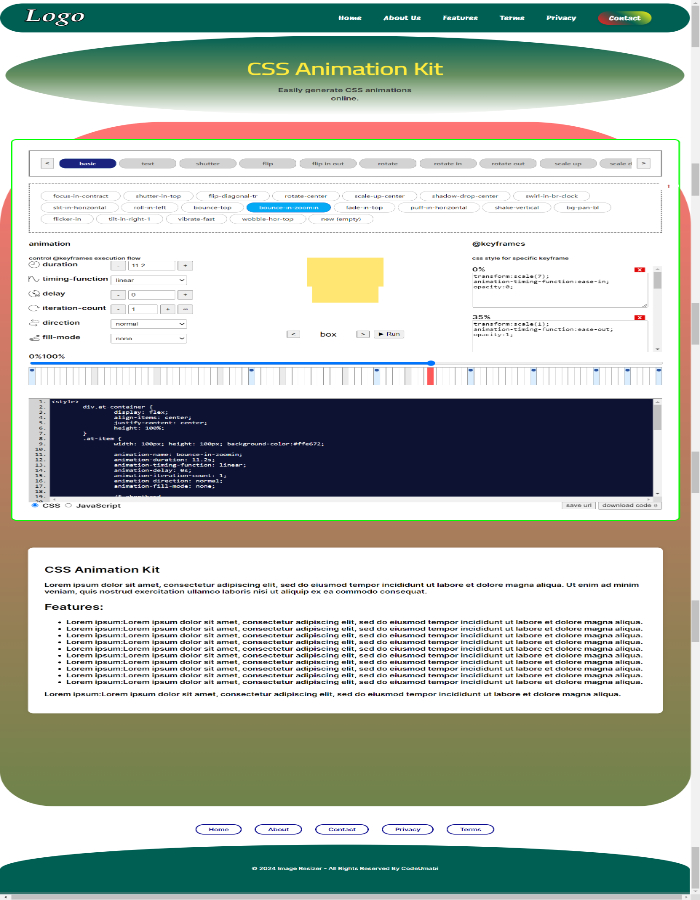The height and width of the screenshot is (900, 700).
Task: Choose the new (empty) preset
Action: (x=341, y=219)
